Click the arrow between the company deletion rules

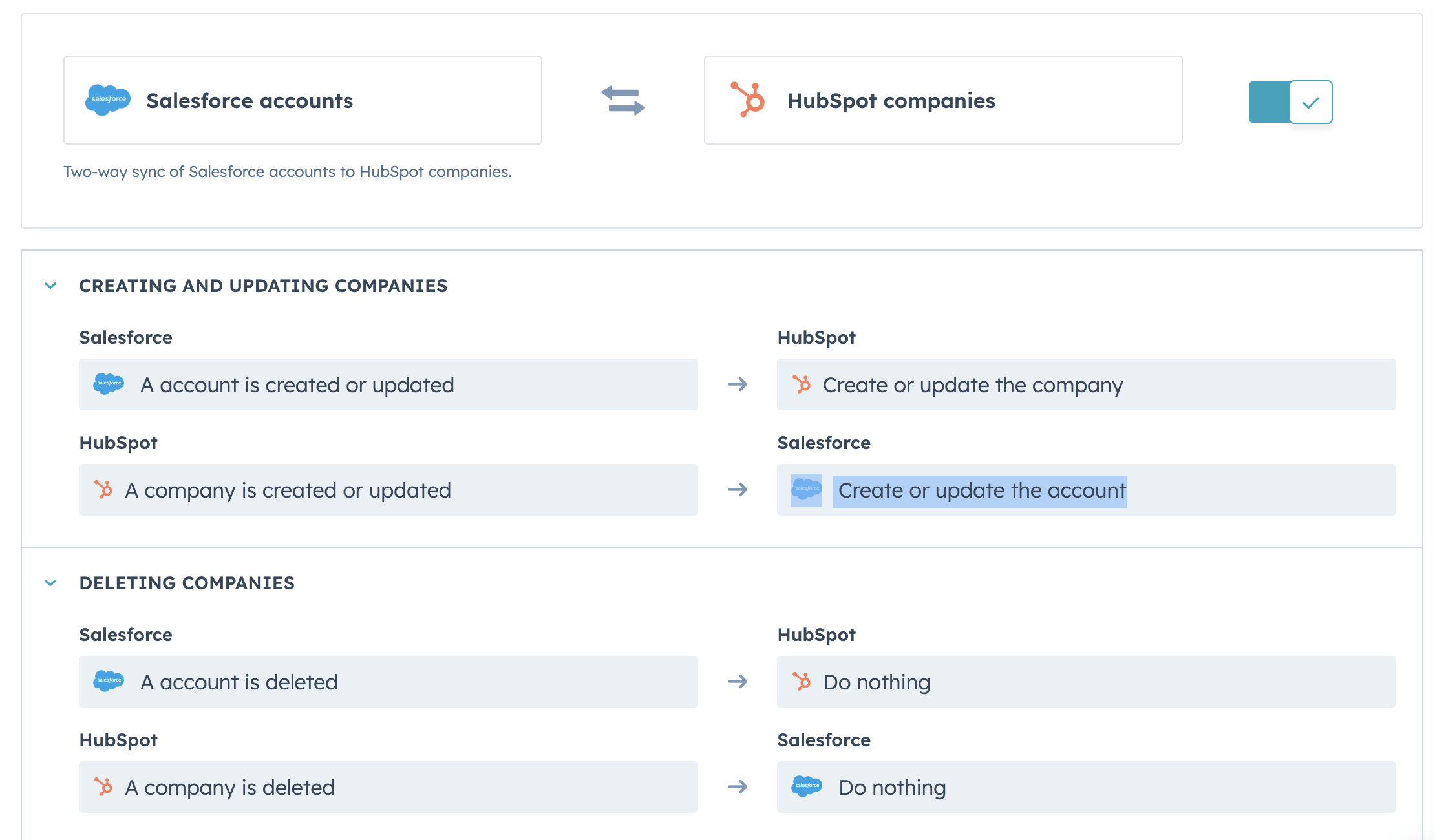tap(737, 787)
